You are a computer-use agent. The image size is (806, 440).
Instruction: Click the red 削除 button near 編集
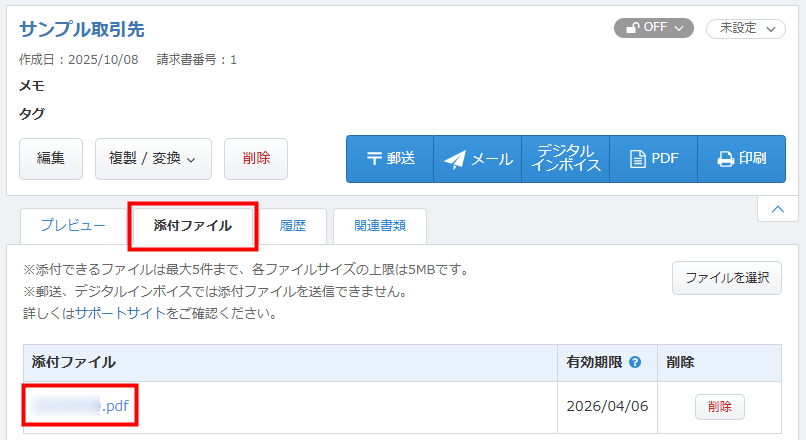point(256,158)
